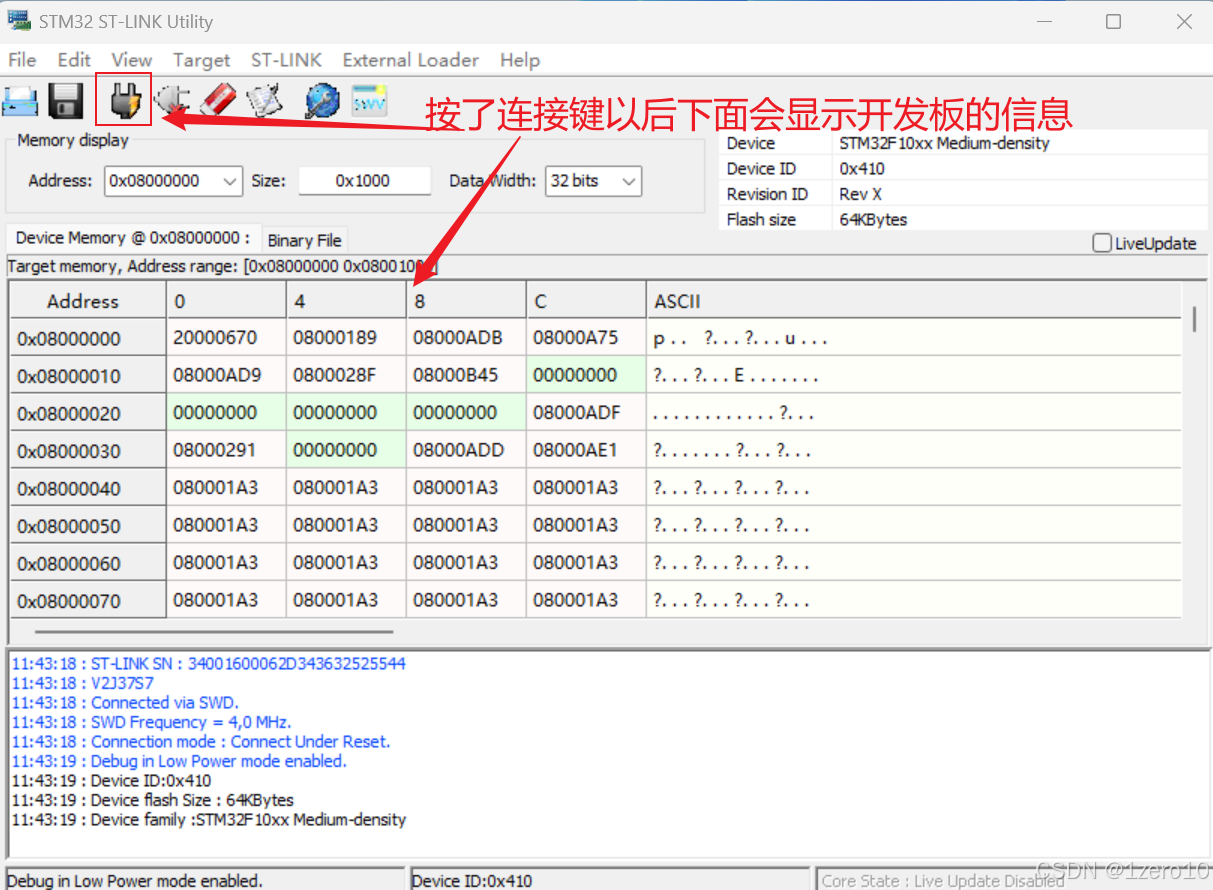Select cell 08000AE1
Screen dimensions: 1213x890
587,450
